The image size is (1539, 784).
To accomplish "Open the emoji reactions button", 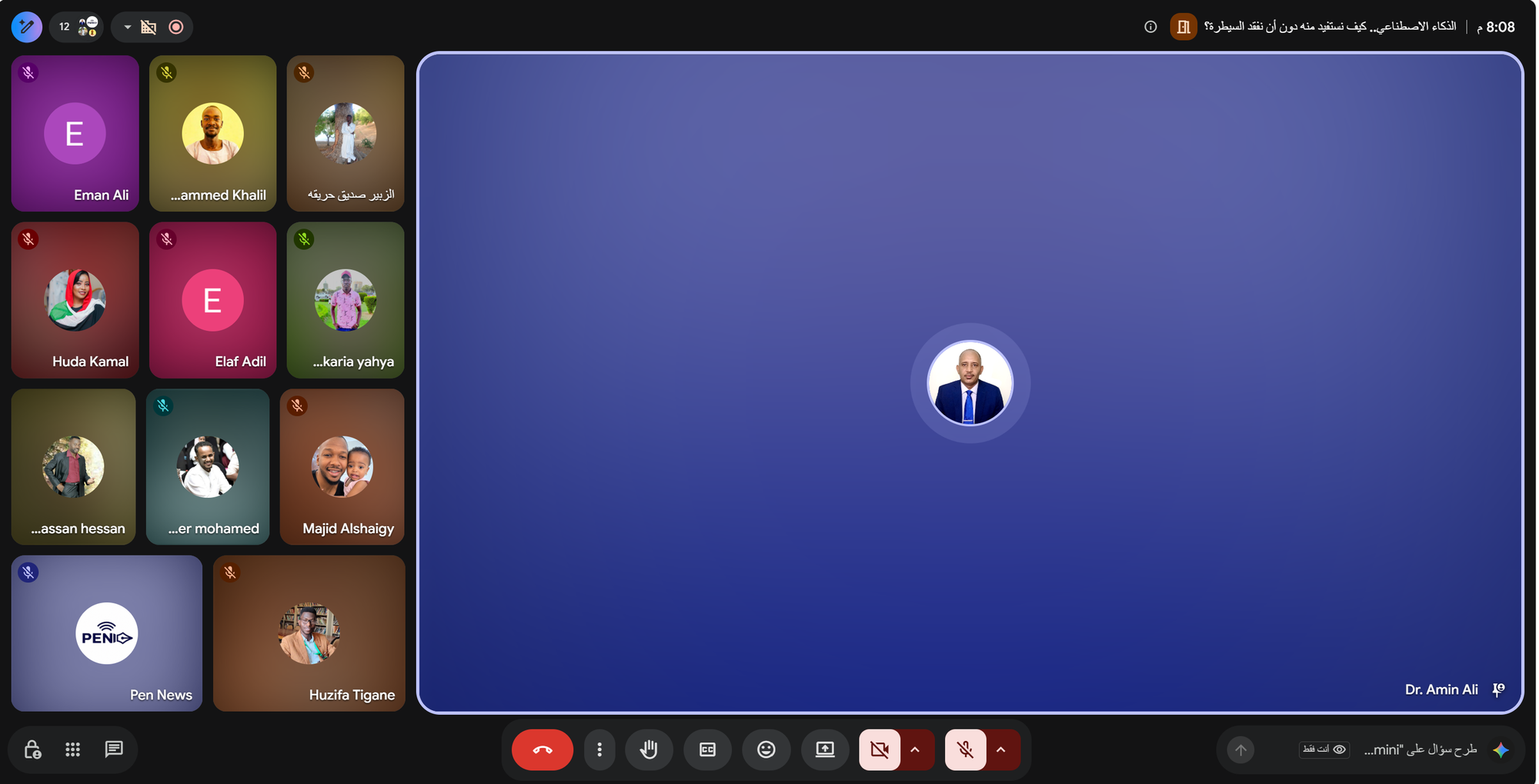I will coord(766,749).
